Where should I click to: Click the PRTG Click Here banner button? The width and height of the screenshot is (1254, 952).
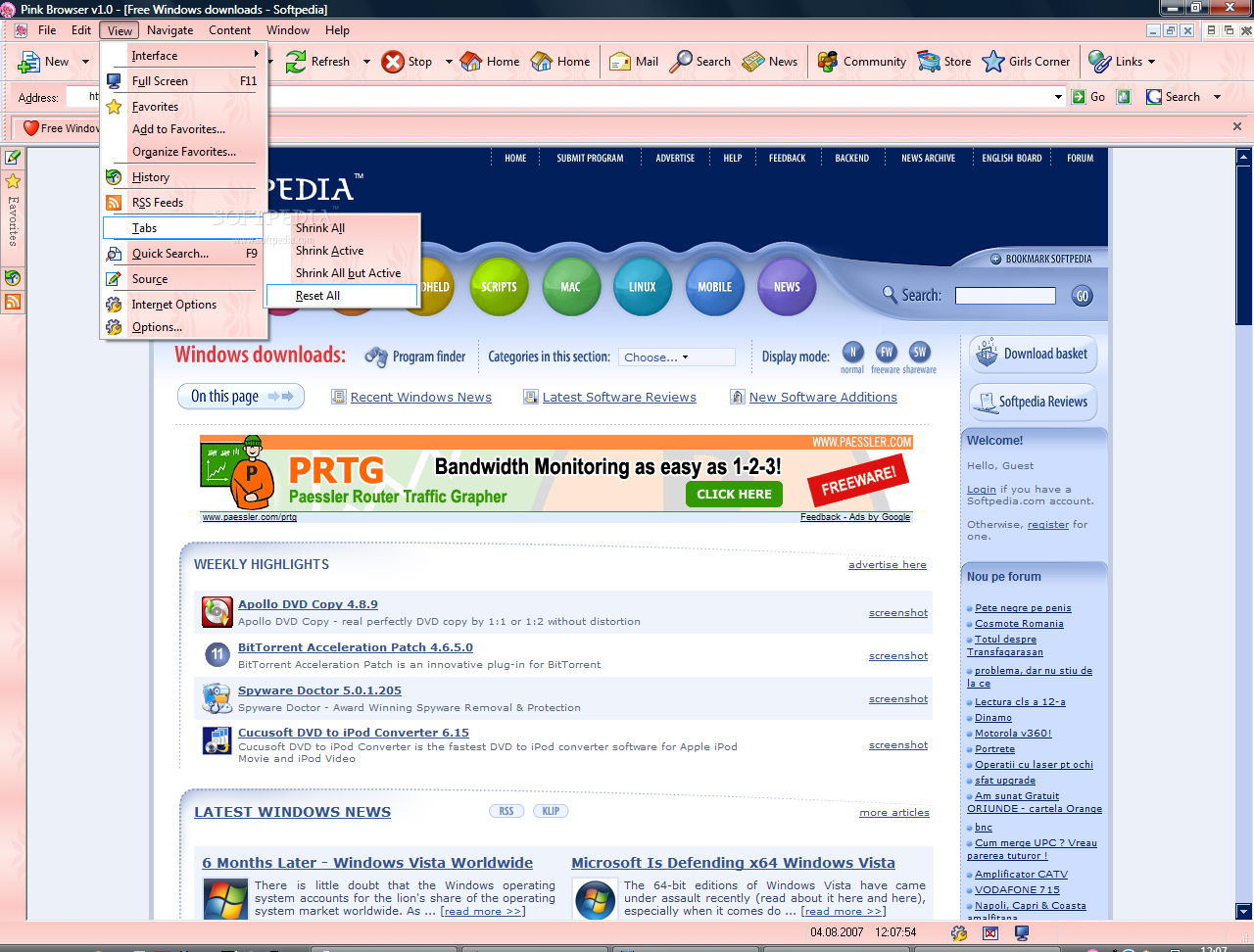click(x=734, y=495)
